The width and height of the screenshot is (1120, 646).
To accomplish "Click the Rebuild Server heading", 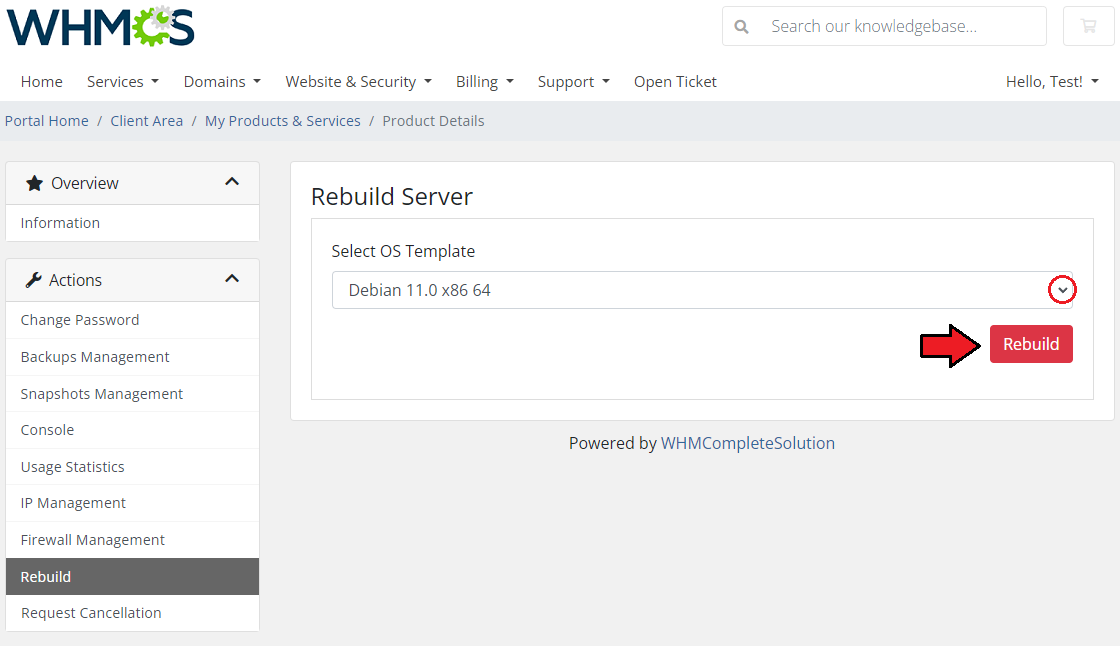I will coord(391,197).
